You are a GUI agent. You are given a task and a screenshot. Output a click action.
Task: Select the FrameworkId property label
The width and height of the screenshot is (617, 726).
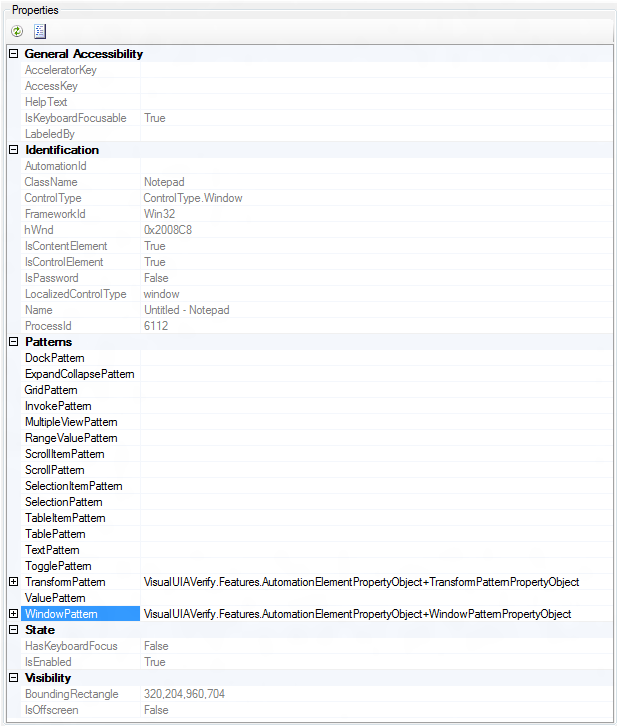[55, 214]
